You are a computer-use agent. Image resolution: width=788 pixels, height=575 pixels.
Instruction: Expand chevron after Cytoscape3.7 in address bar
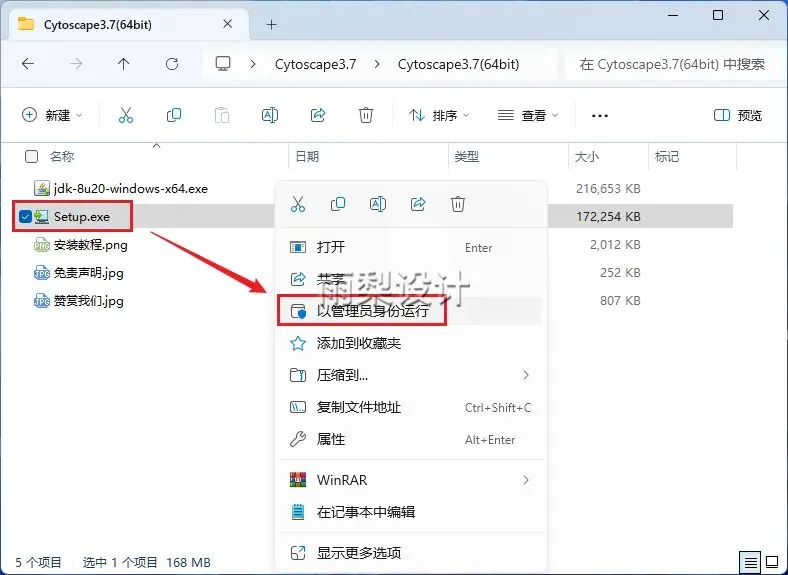377,64
